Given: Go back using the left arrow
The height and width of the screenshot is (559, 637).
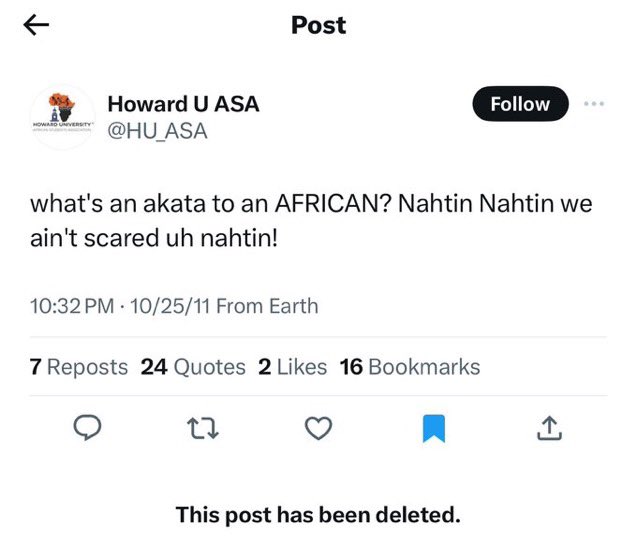Looking at the screenshot, I should (x=36, y=25).
